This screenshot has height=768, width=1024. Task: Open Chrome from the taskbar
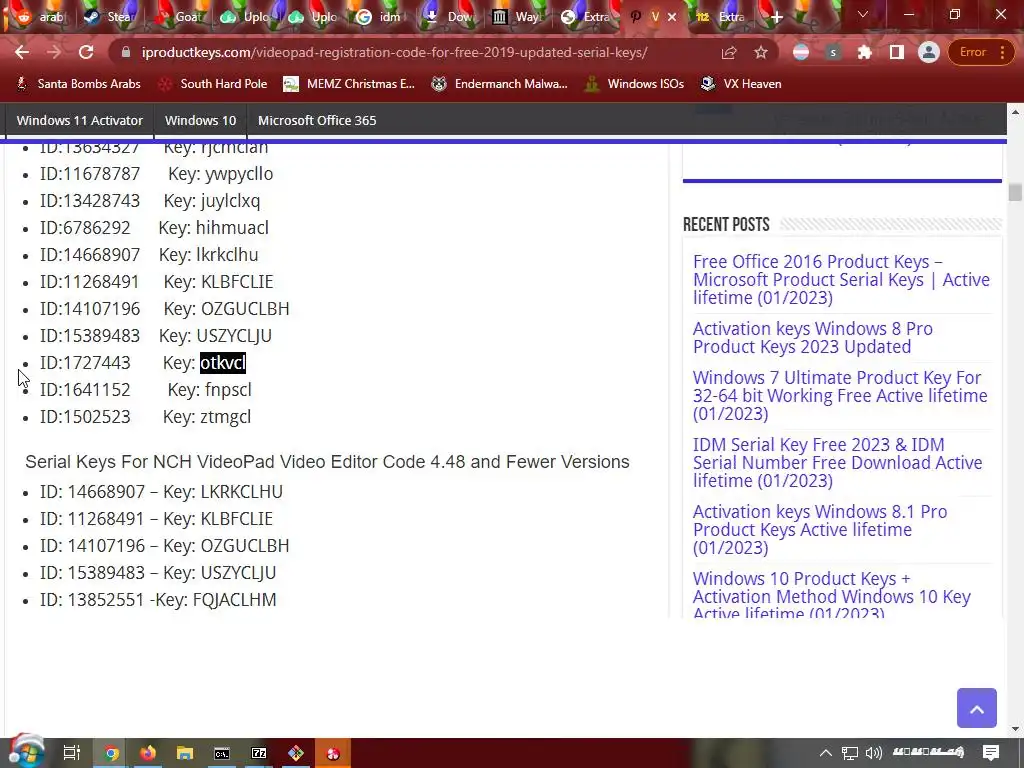(x=111, y=753)
